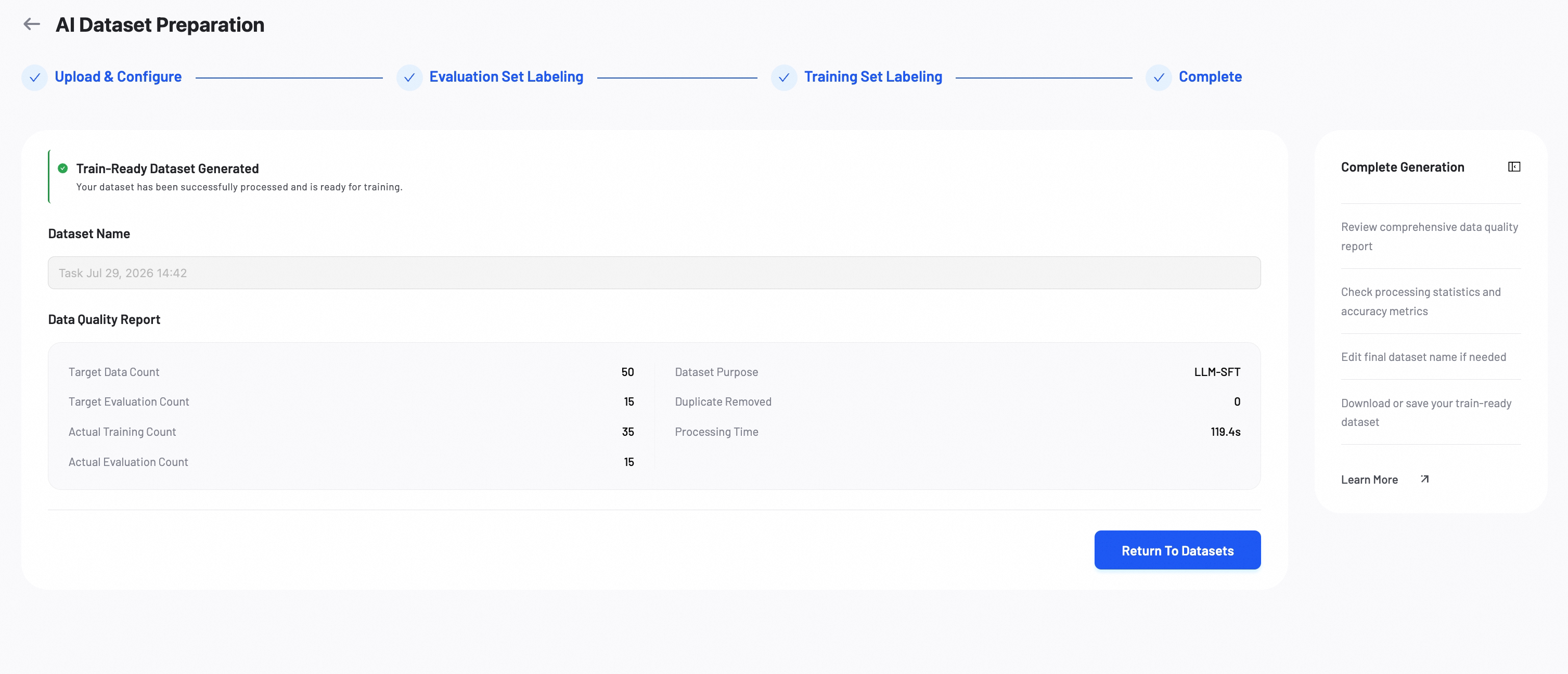Click the Processing Time label
1568x674 pixels.
[x=716, y=431]
